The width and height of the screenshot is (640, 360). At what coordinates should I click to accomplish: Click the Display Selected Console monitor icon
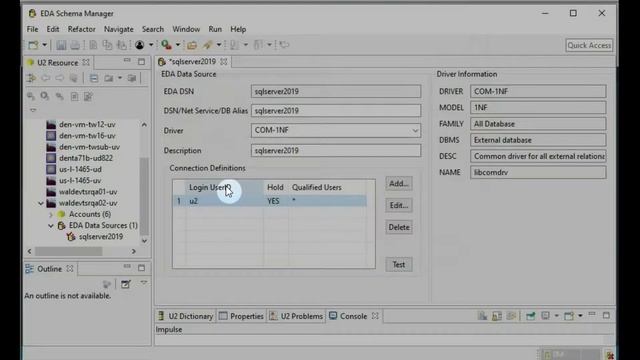click(545, 316)
